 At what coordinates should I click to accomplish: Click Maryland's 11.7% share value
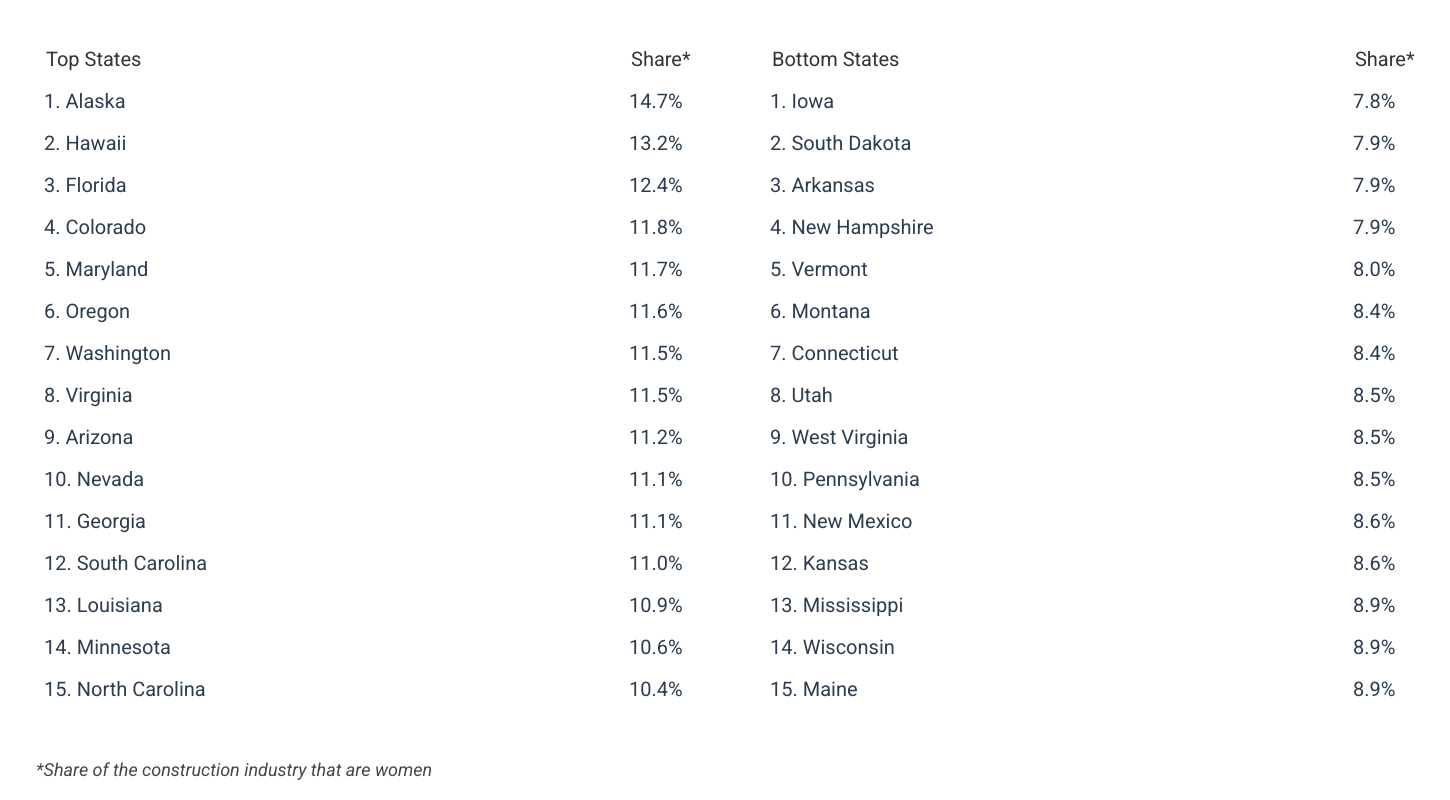click(655, 269)
